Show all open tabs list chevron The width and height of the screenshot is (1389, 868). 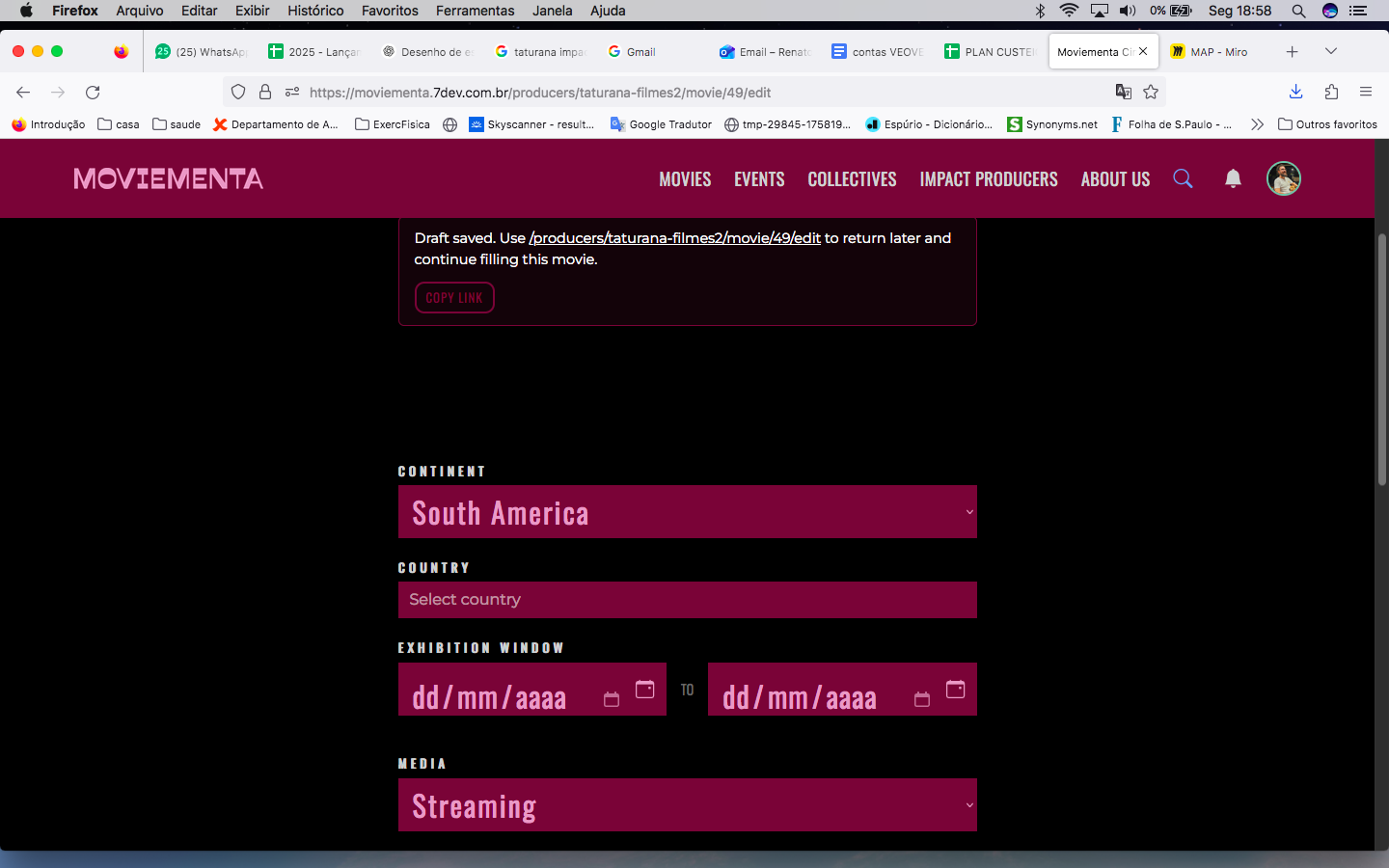click(x=1331, y=51)
